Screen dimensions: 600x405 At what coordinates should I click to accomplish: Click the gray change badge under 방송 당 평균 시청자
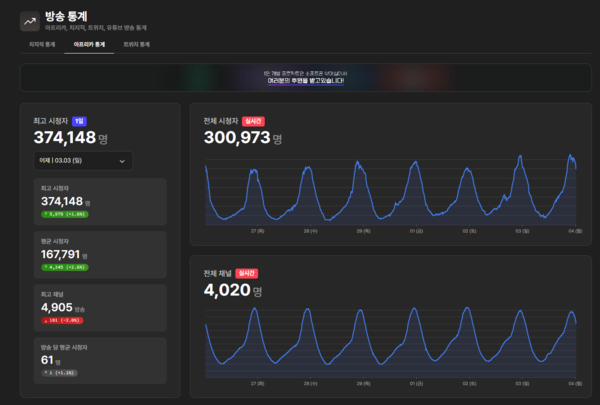(x=59, y=373)
